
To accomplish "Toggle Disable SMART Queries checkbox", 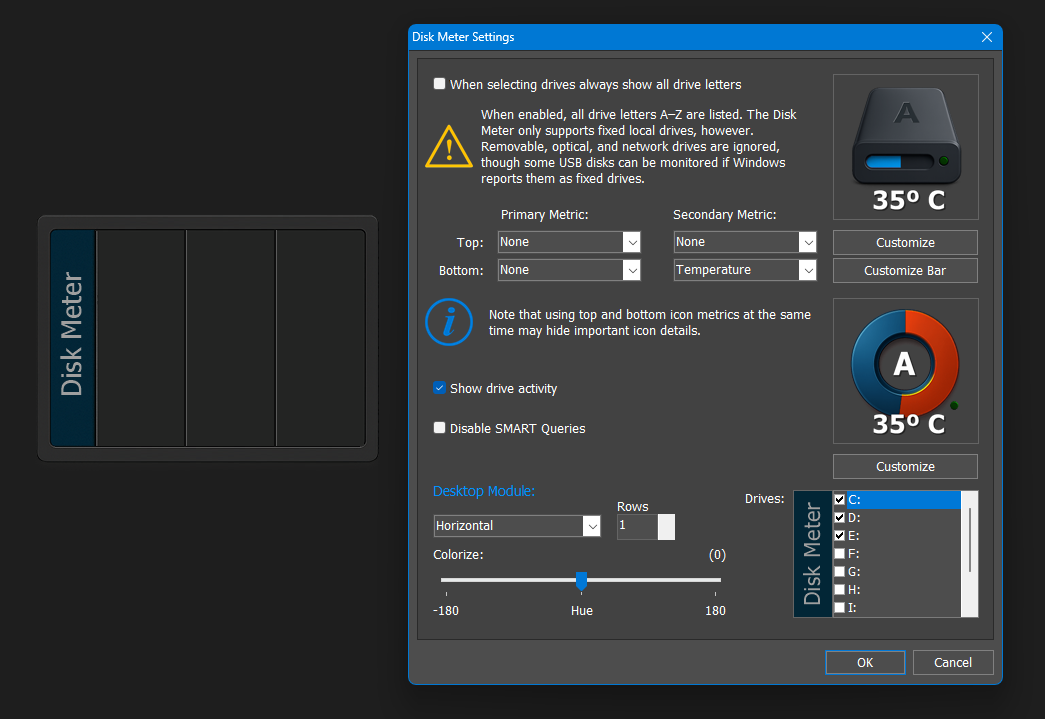I will click(x=440, y=428).
